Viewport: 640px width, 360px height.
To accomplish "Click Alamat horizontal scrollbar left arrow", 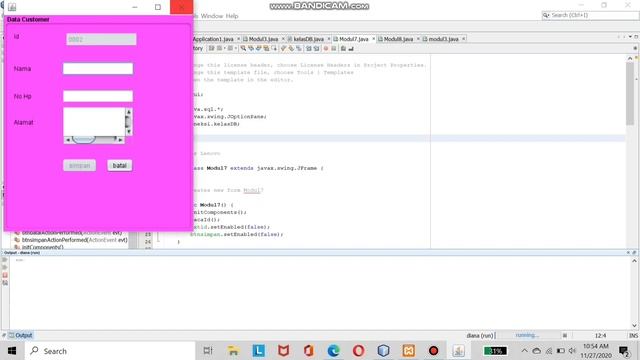I will point(68,140).
